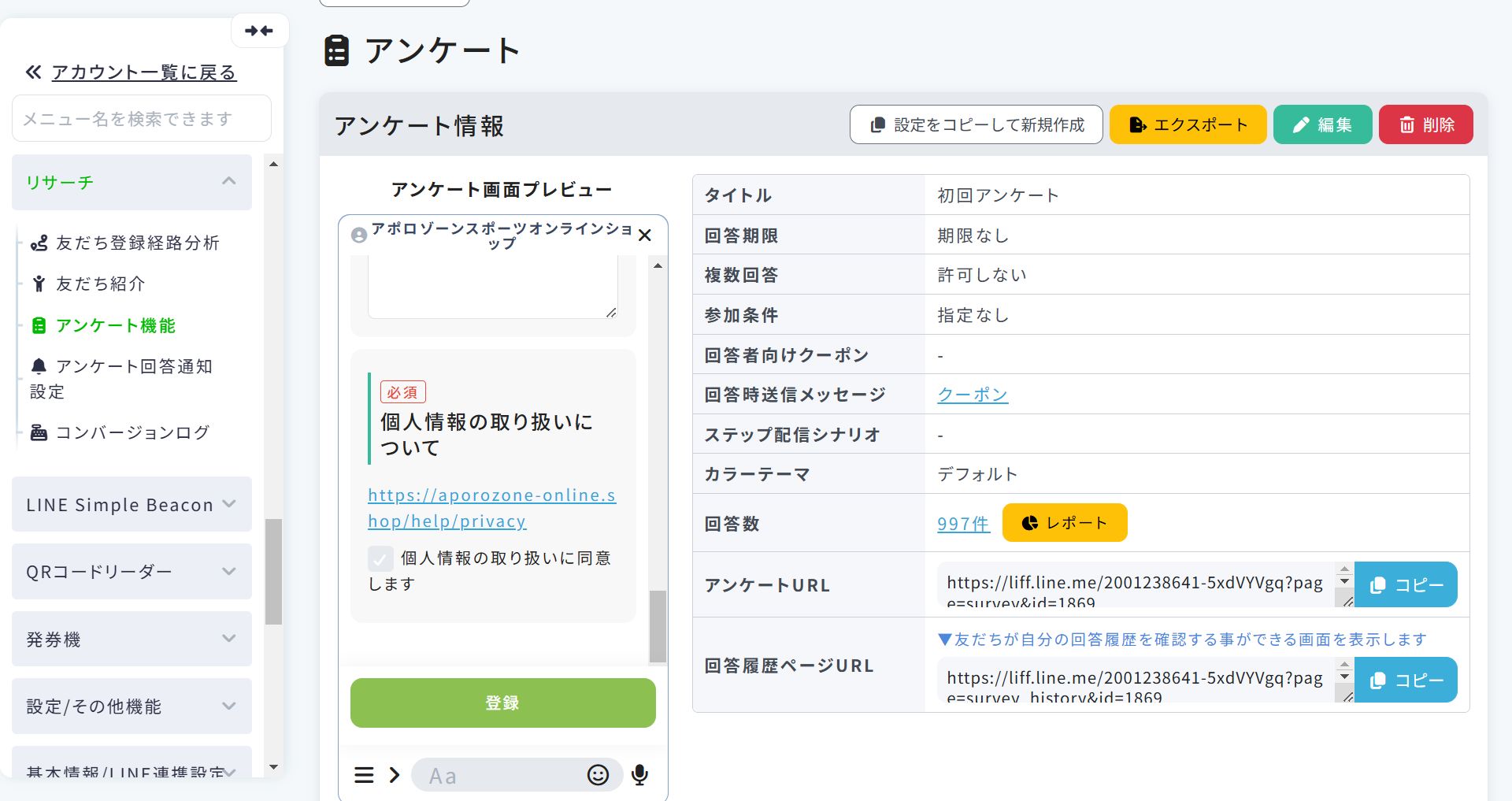Click the double-chevron back icon
The height and width of the screenshot is (801, 1512).
[33, 72]
